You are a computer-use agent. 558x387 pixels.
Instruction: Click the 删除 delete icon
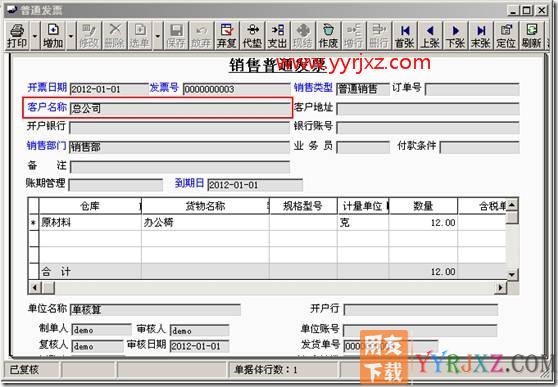point(114,36)
